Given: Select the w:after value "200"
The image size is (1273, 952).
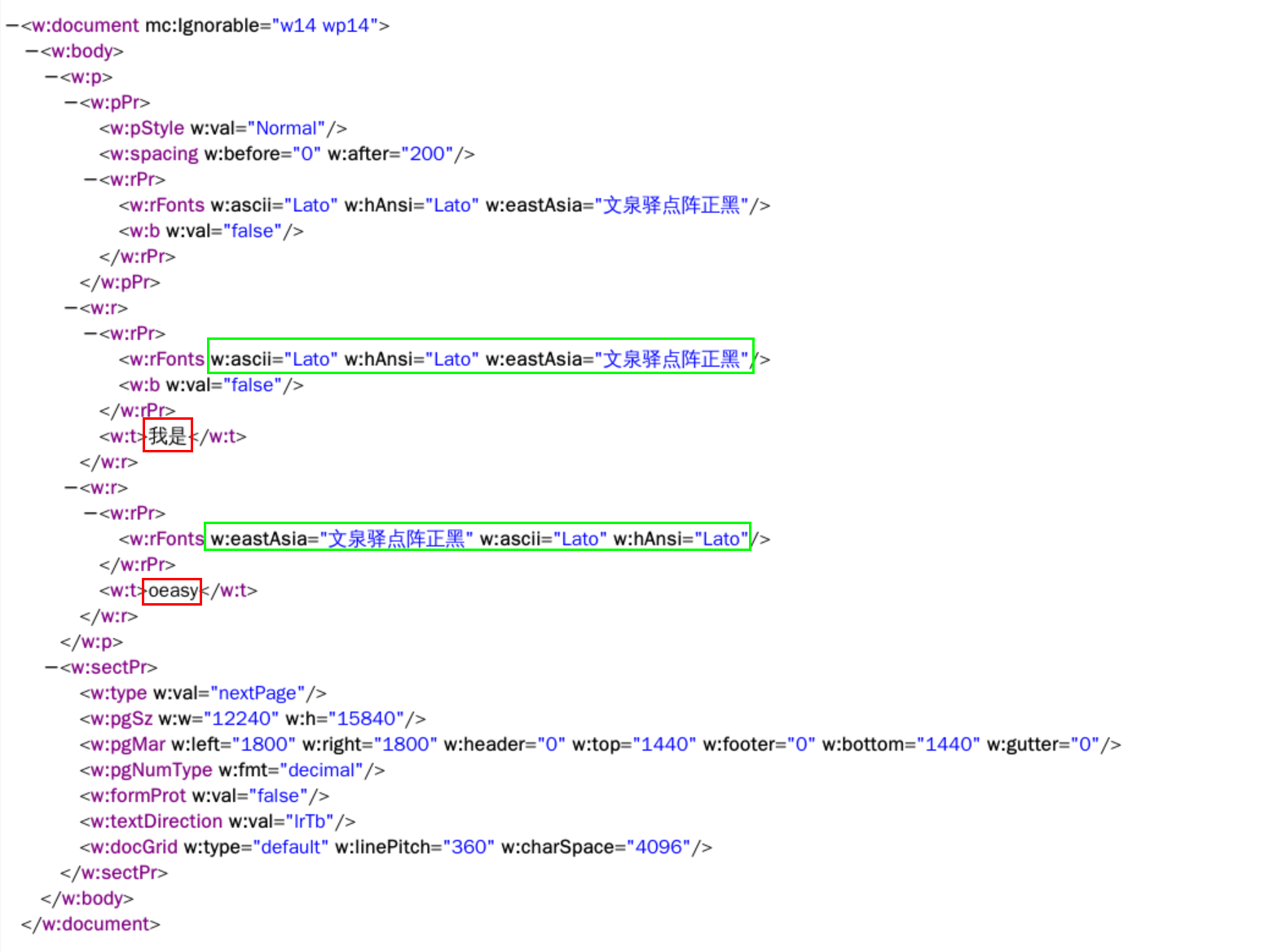Looking at the screenshot, I should pyautogui.click(x=426, y=154).
